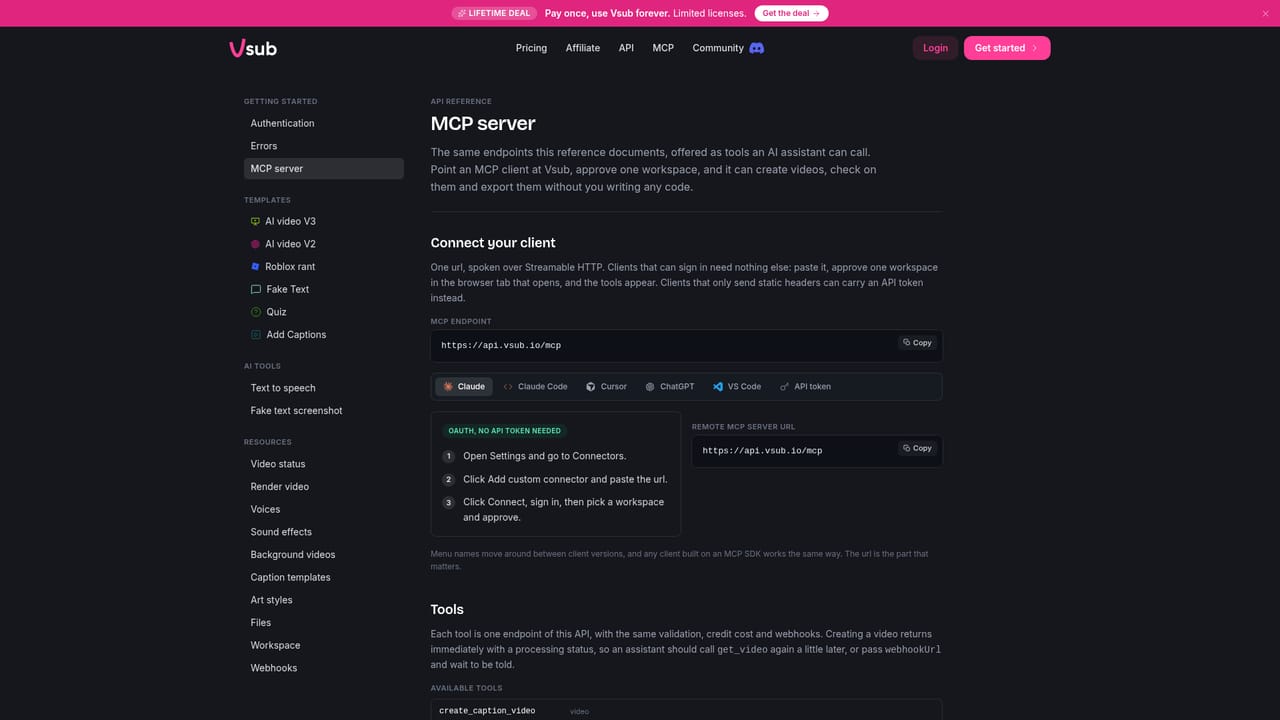Image resolution: width=1280 pixels, height=720 pixels.
Task: Switch to the ChatGPT tab
Action: 669,386
